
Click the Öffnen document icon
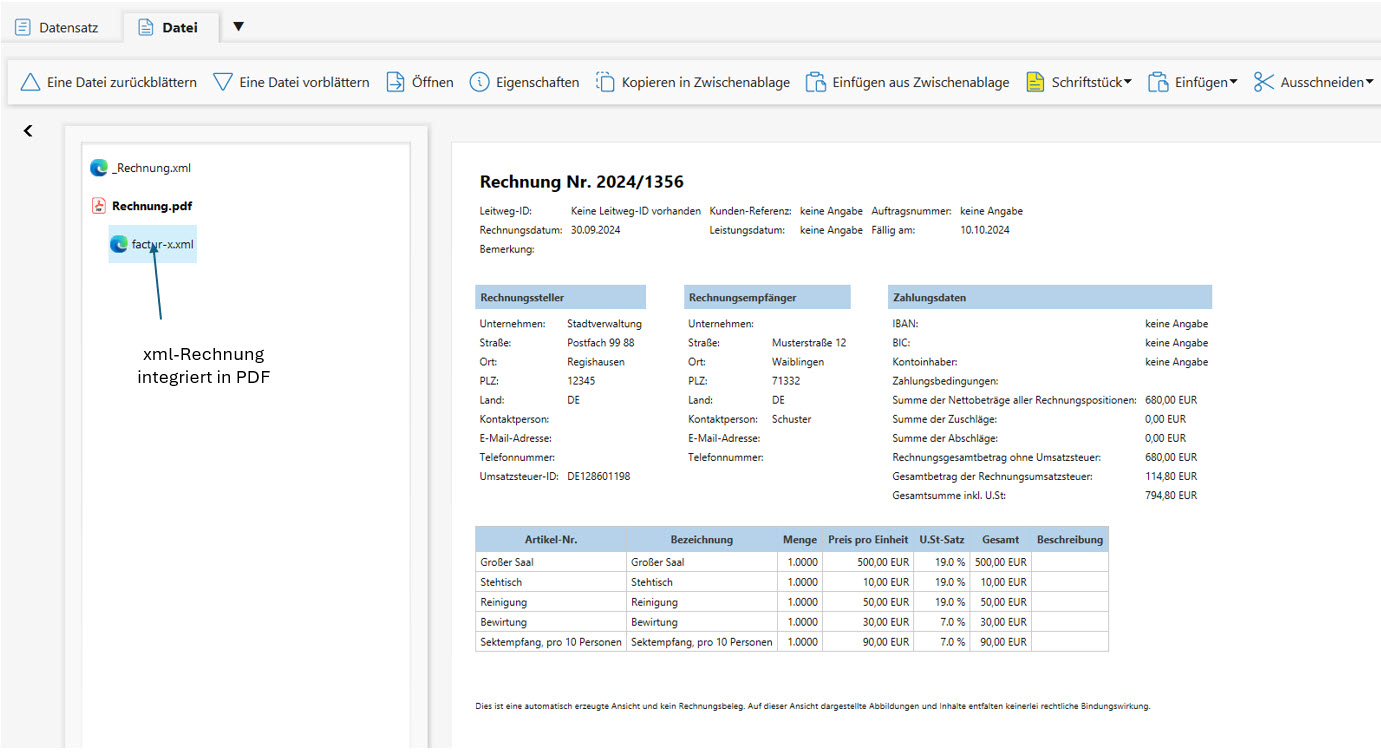tap(395, 82)
